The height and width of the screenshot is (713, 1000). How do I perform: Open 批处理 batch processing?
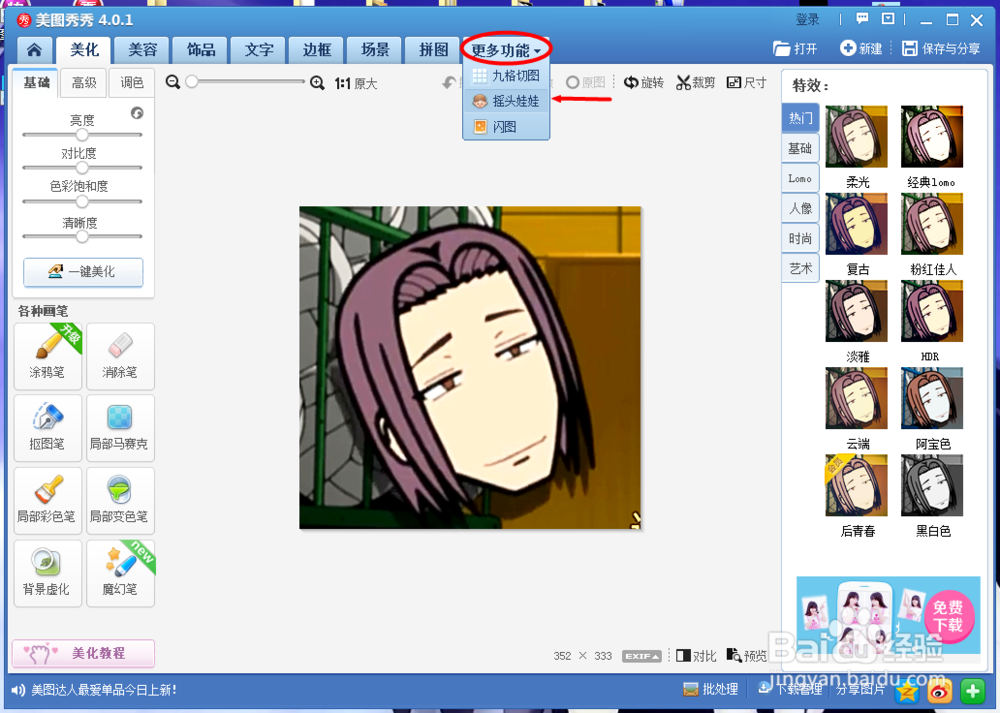(710, 689)
